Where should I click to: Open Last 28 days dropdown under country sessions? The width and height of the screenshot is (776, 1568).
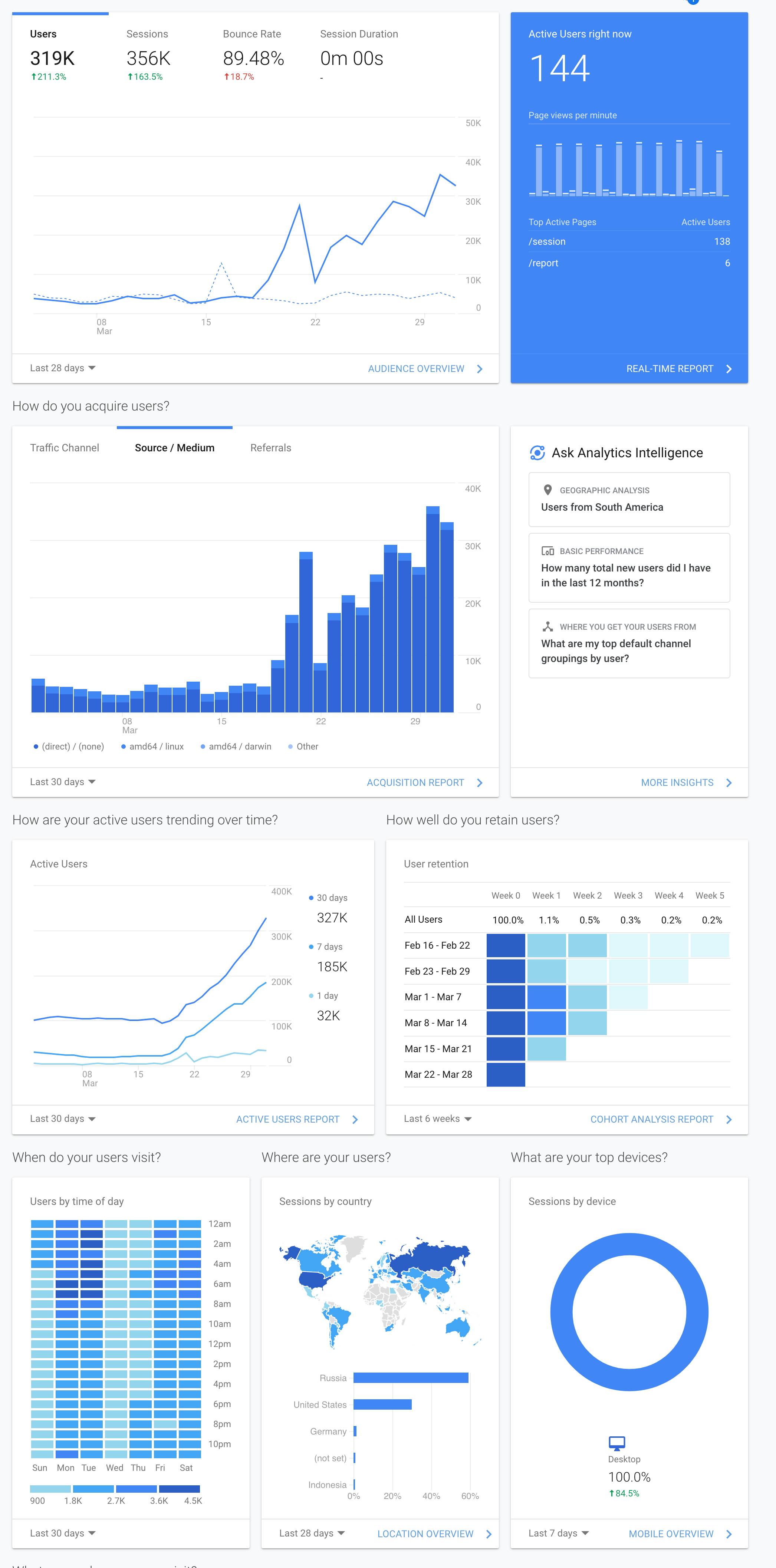coord(312,1533)
